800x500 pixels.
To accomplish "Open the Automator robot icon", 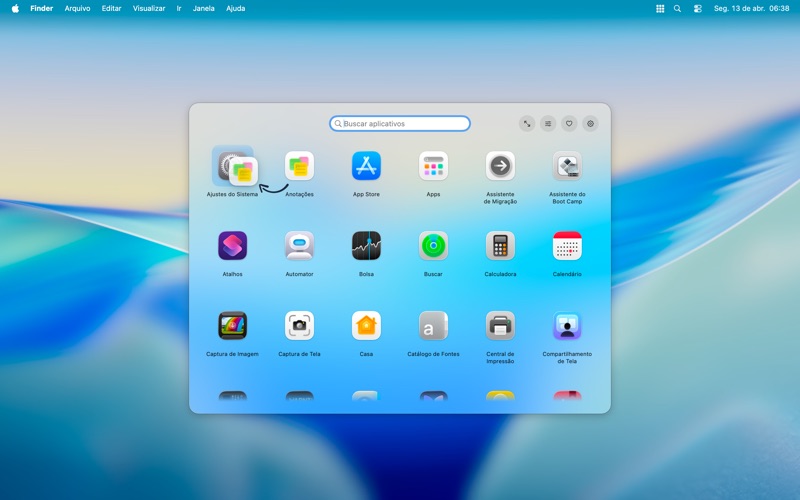I will point(299,245).
